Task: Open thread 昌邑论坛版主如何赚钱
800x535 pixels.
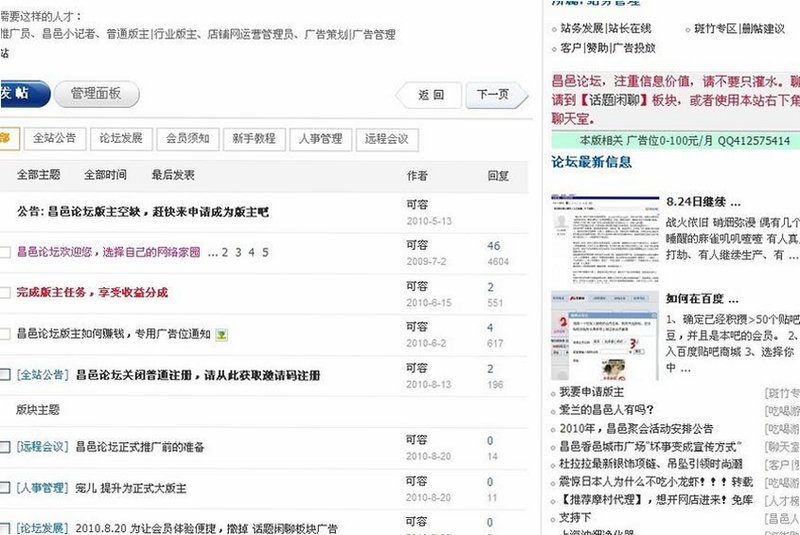Action: click(113, 334)
